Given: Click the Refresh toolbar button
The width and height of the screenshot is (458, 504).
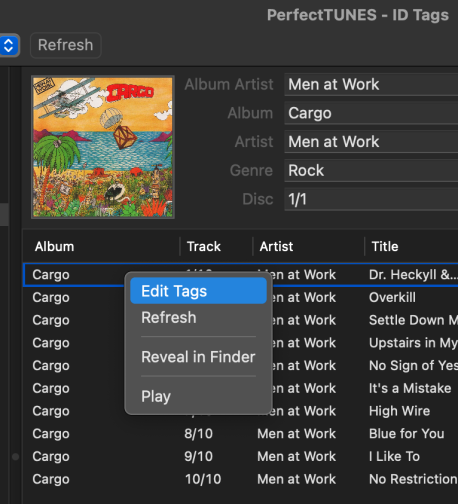Looking at the screenshot, I should (x=66, y=45).
